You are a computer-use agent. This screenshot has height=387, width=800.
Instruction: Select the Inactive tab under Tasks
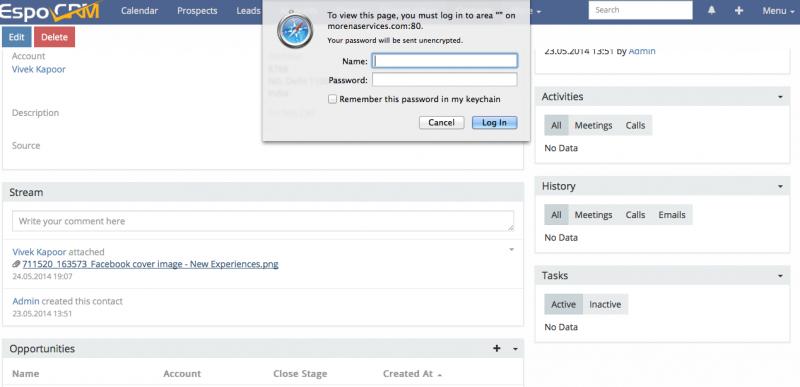605,304
